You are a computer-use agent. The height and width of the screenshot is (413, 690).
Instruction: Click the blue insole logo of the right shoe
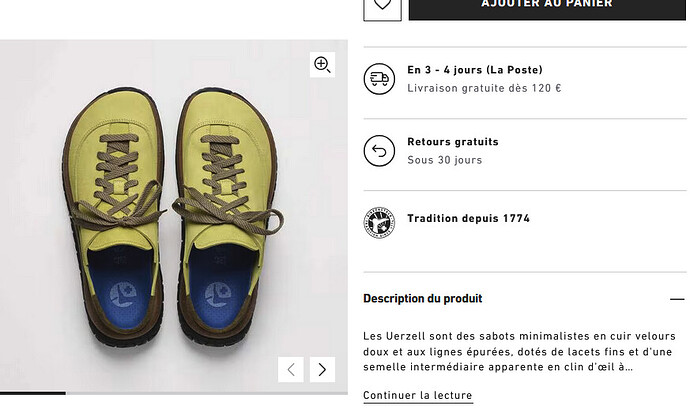point(218,295)
